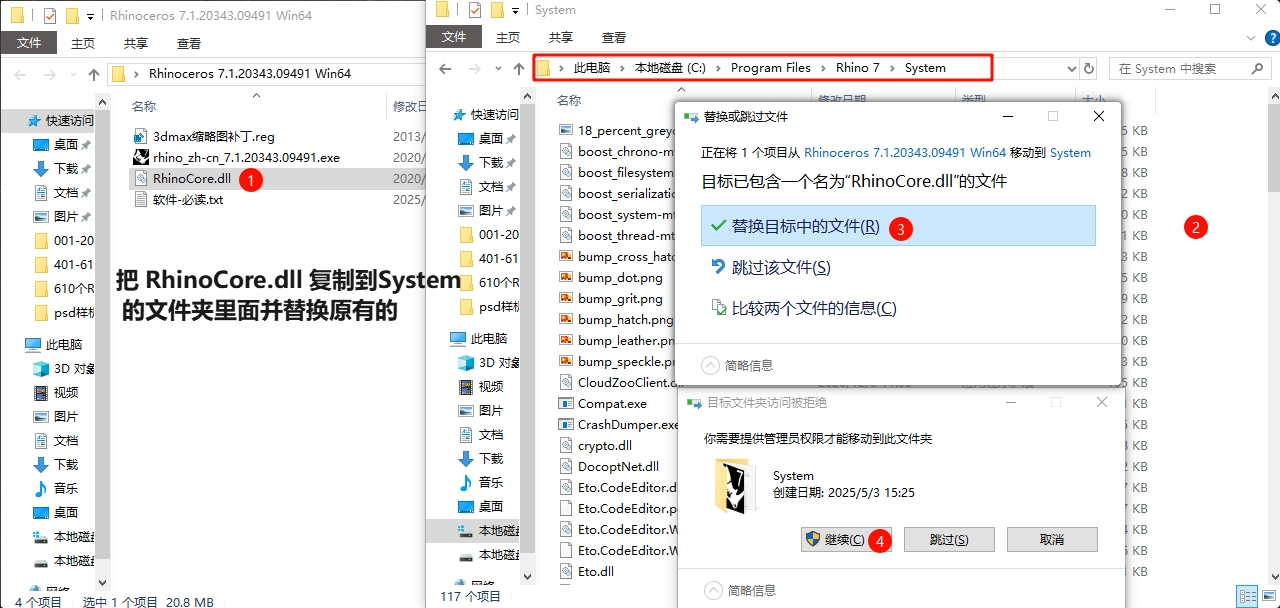The image size is (1280, 608).
Task: Select the 3dmax缩略图补丁.reg file icon
Action: coord(142,136)
